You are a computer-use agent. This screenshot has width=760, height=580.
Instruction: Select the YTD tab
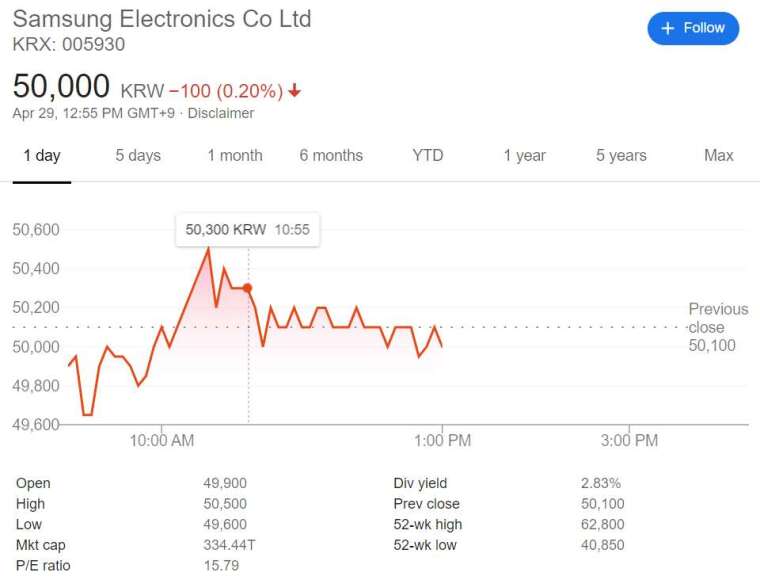tap(428, 156)
